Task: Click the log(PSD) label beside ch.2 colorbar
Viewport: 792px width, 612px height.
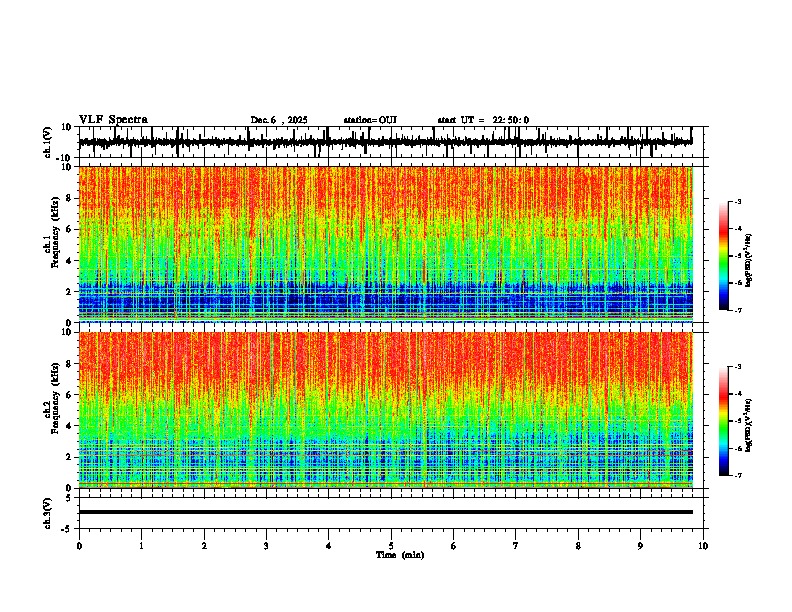Action: click(x=748, y=425)
